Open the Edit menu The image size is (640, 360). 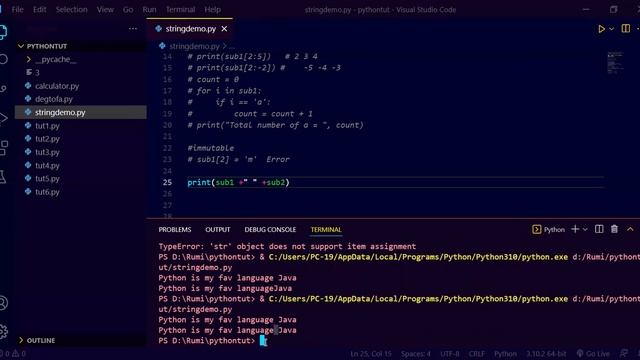(x=40, y=9)
